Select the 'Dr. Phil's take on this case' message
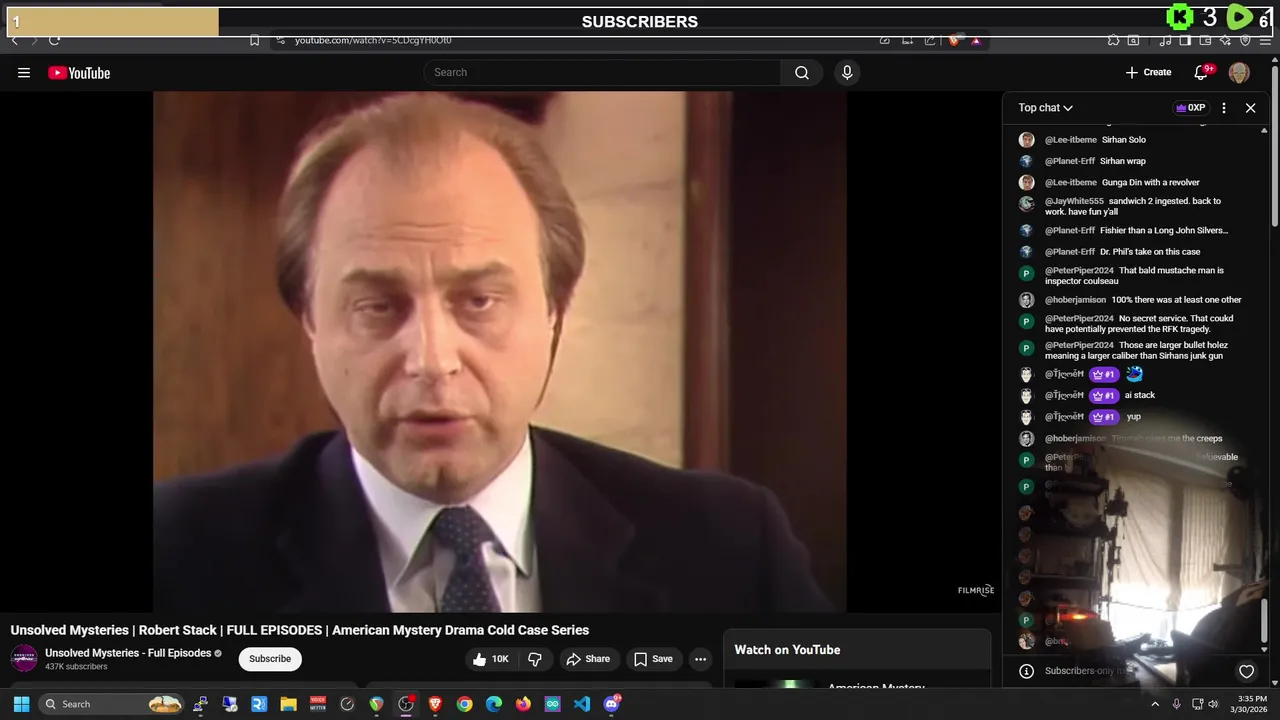Viewport: 1280px width, 720px height. tap(1150, 252)
